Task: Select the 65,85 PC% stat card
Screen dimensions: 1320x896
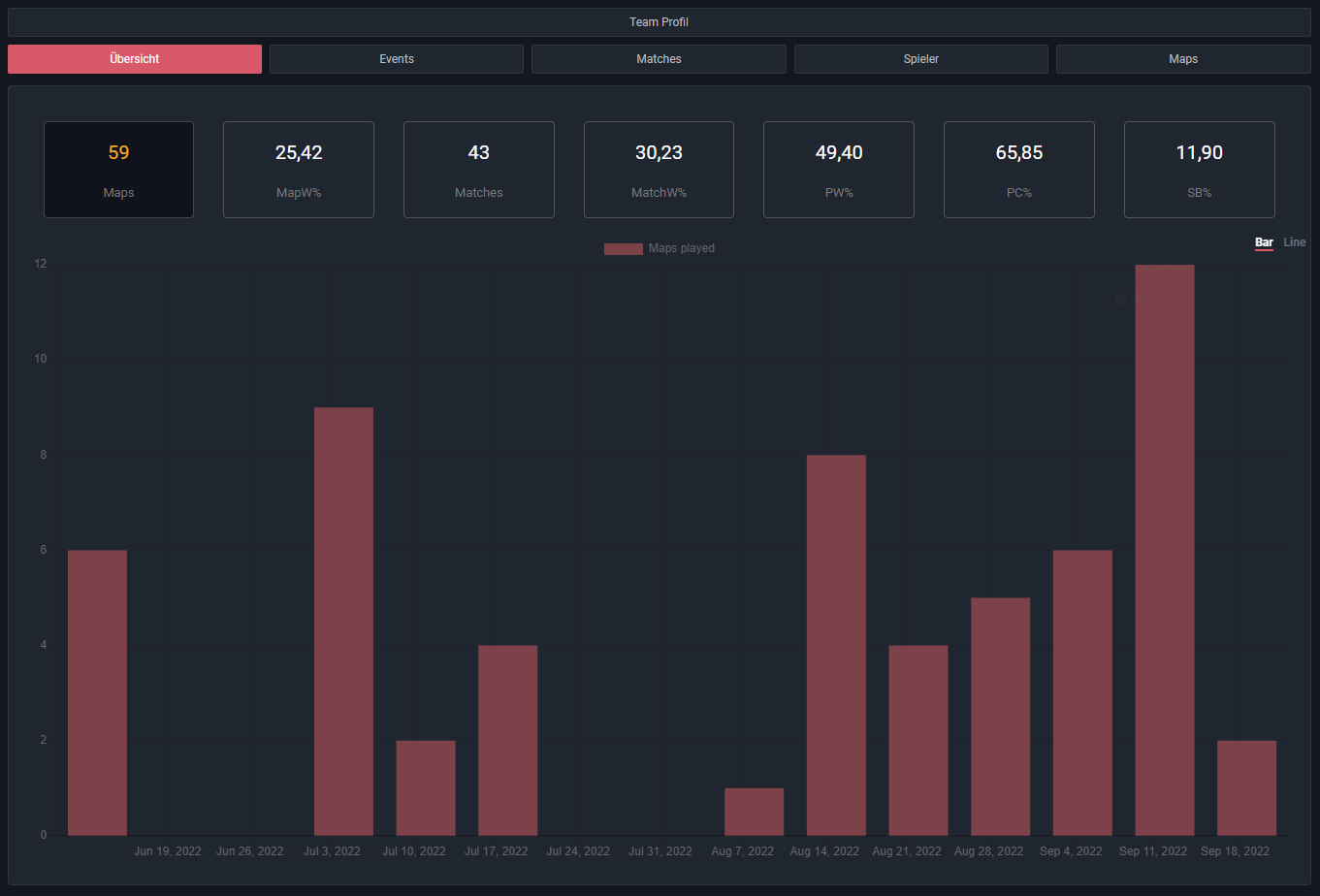Action: pos(1019,170)
